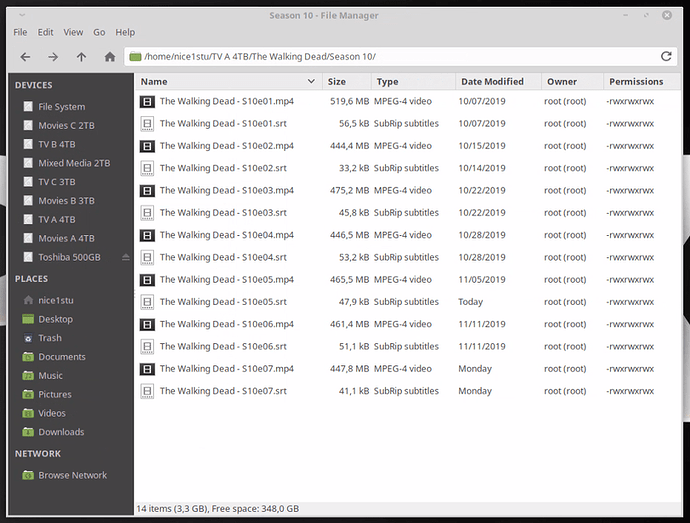Click the 11/05/2019 date cell
The image size is (690, 523).
[x=482, y=280]
